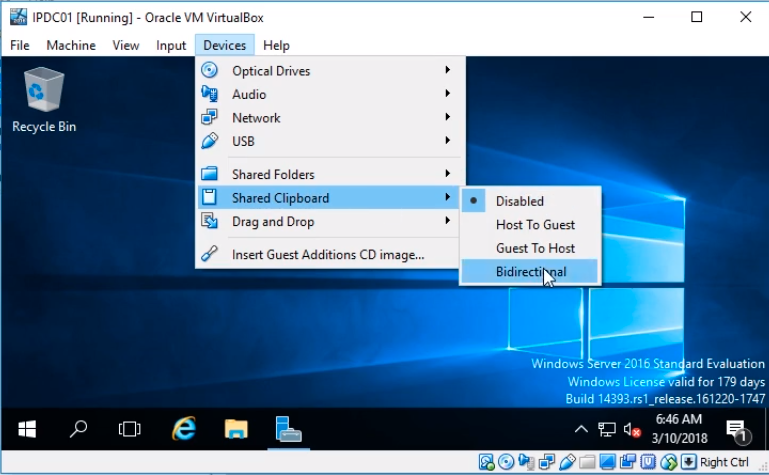This screenshot has width=769, height=475.
Task: Open the Audio submenu entry
Action: [x=330, y=94]
